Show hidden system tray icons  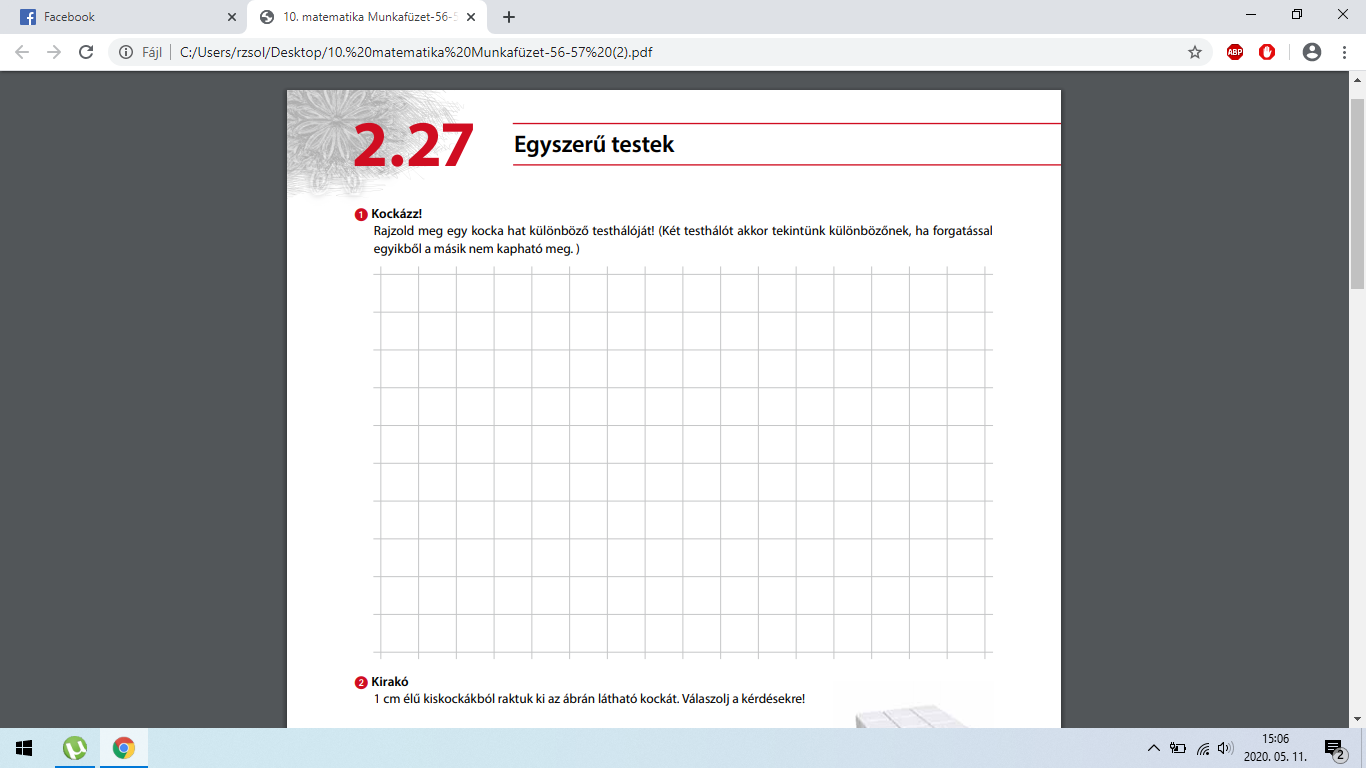[x=1153, y=748]
